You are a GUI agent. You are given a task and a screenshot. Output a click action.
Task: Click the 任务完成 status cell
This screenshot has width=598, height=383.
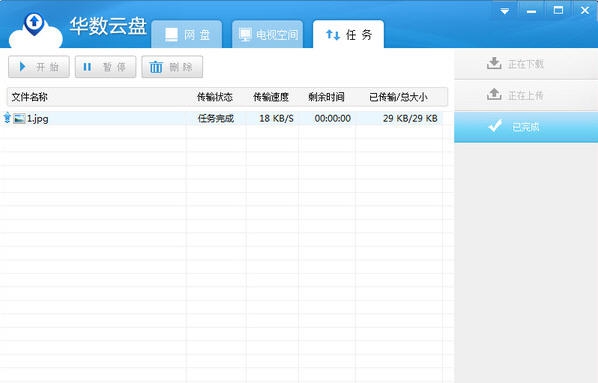click(x=215, y=118)
